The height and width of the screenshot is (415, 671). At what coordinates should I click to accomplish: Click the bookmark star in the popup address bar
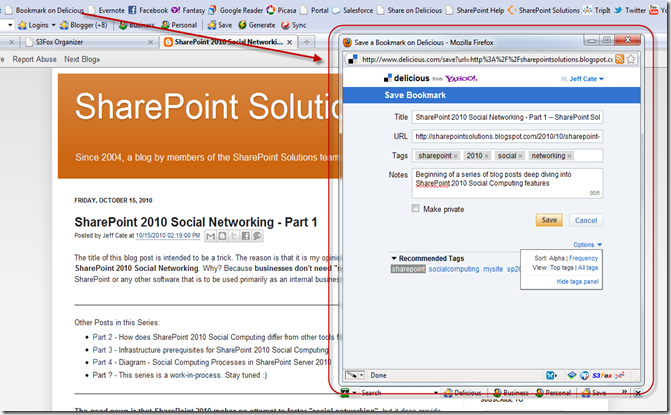click(634, 60)
